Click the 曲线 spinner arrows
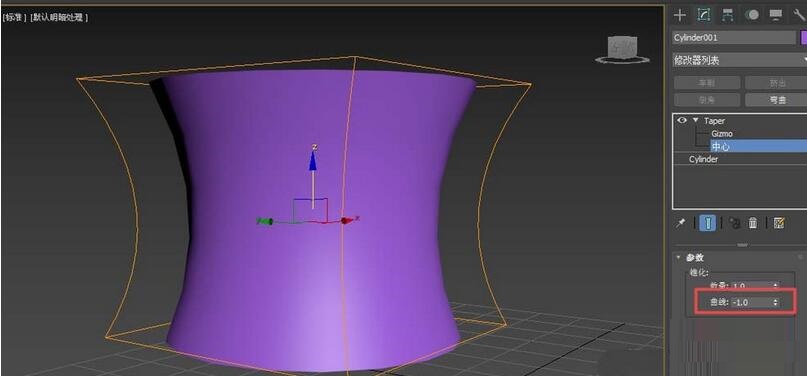 tap(776, 302)
